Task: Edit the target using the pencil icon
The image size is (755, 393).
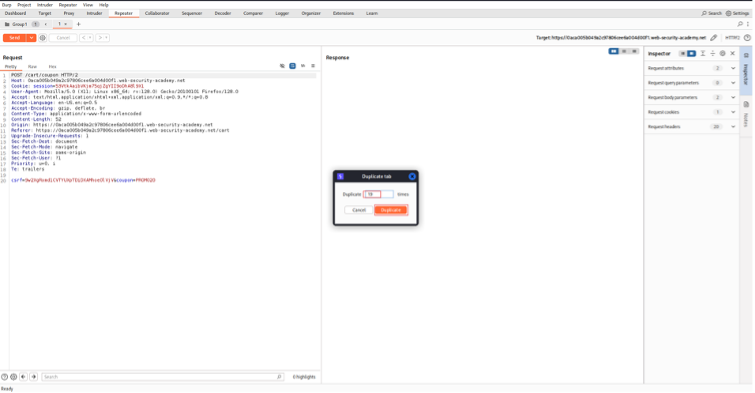Action: pos(714,38)
